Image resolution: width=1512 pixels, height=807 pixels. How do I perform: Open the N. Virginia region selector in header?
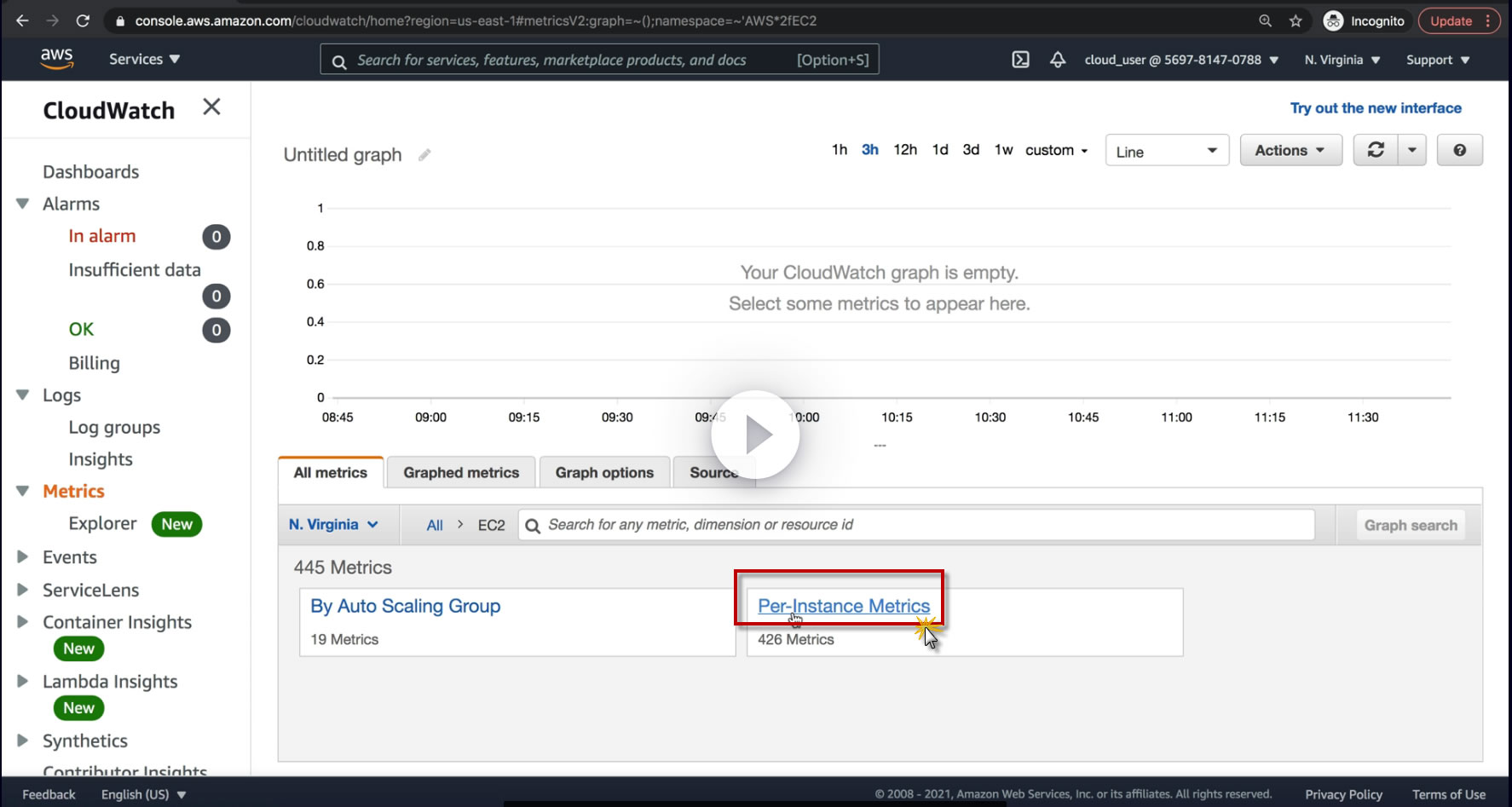[1342, 60]
